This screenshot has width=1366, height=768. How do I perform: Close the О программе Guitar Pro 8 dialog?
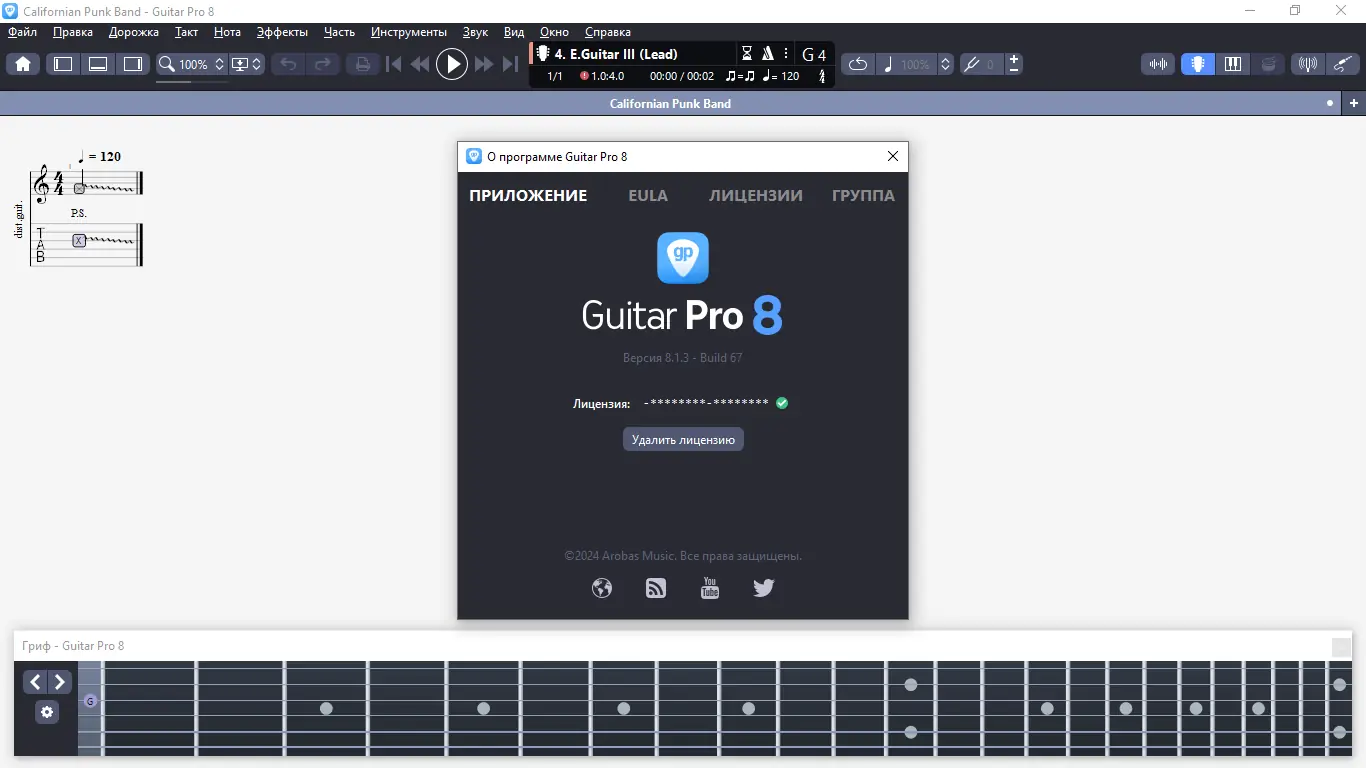(x=893, y=156)
